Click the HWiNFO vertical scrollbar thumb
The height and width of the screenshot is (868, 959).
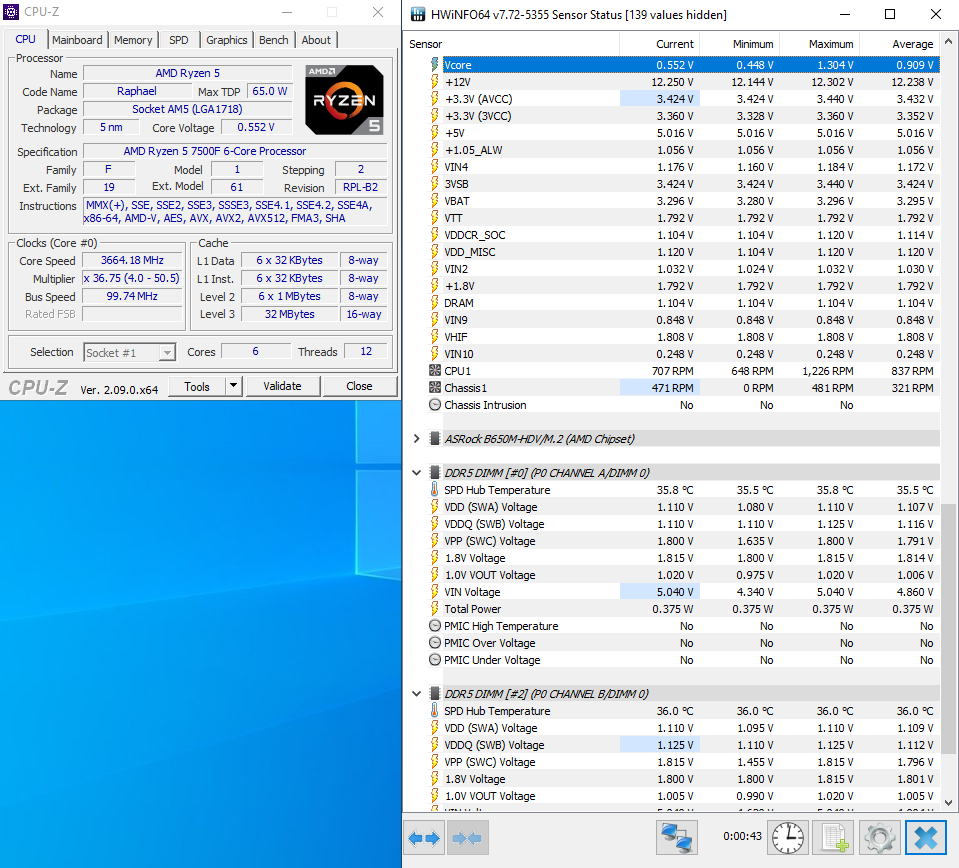948,629
